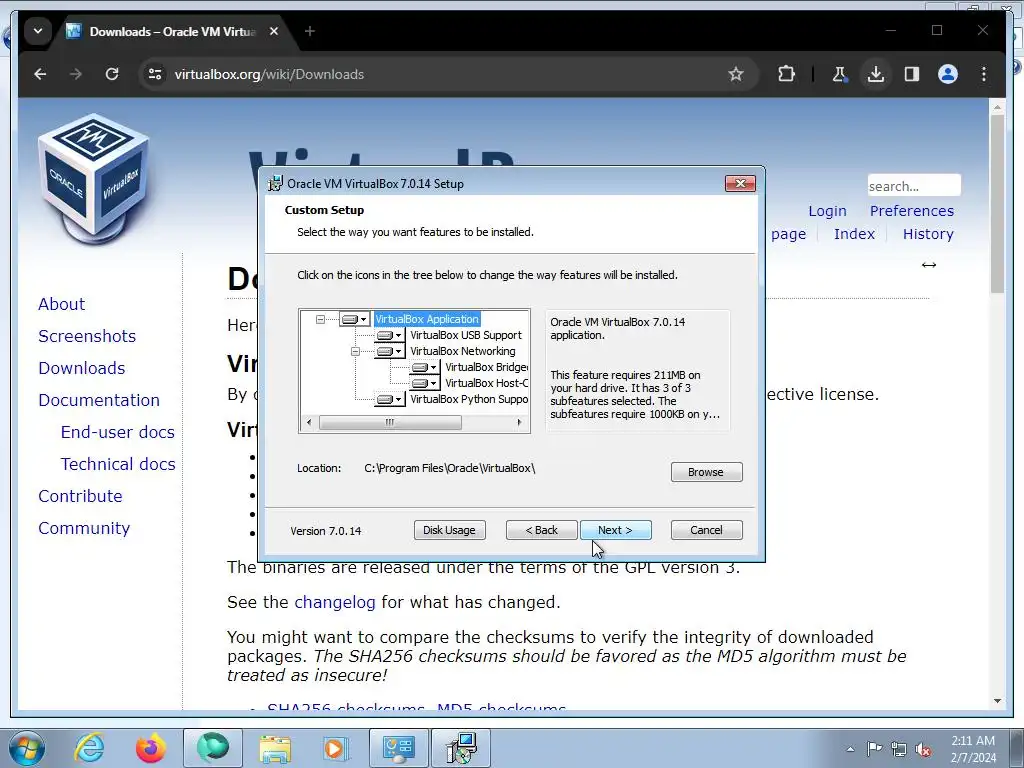View site information icon in address bar
The image size is (1024, 768).
point(155,74)
